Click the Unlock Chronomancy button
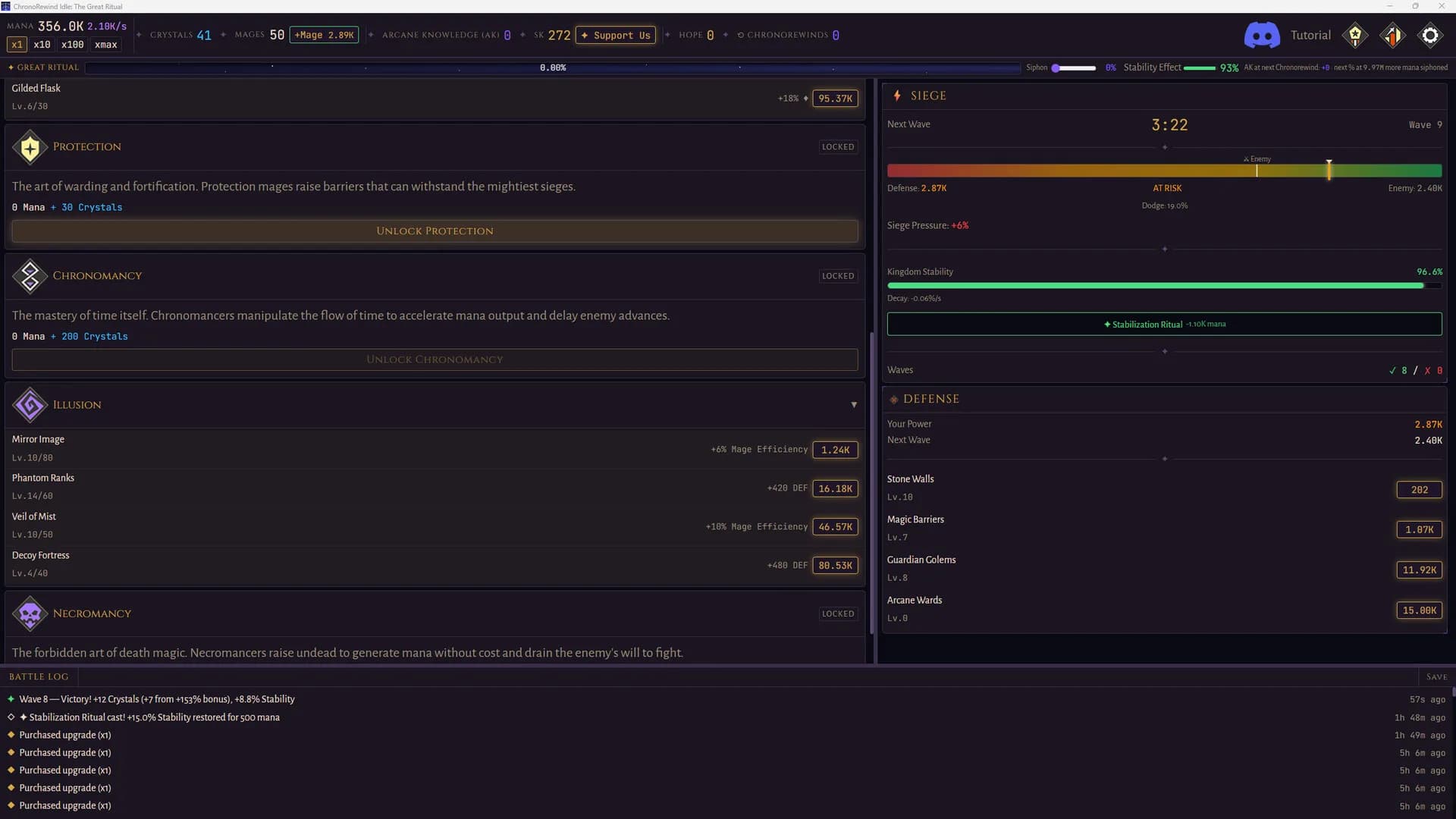 click(x=435, y=359)
